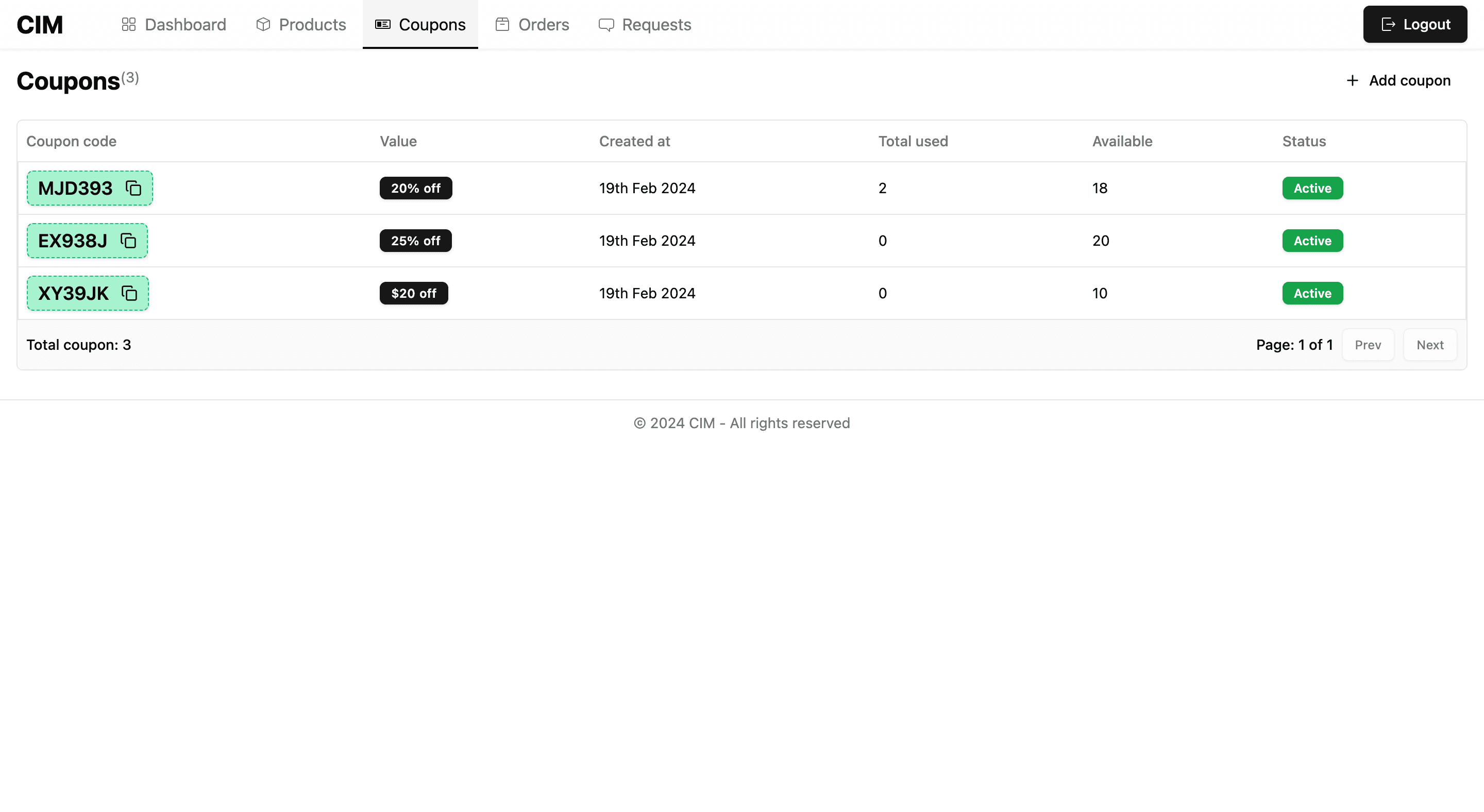Image resolution: width=1484 pixels, height=812 pixels.
Task: Click the created date in MJD393 row
Action: [x=647, y=188]
